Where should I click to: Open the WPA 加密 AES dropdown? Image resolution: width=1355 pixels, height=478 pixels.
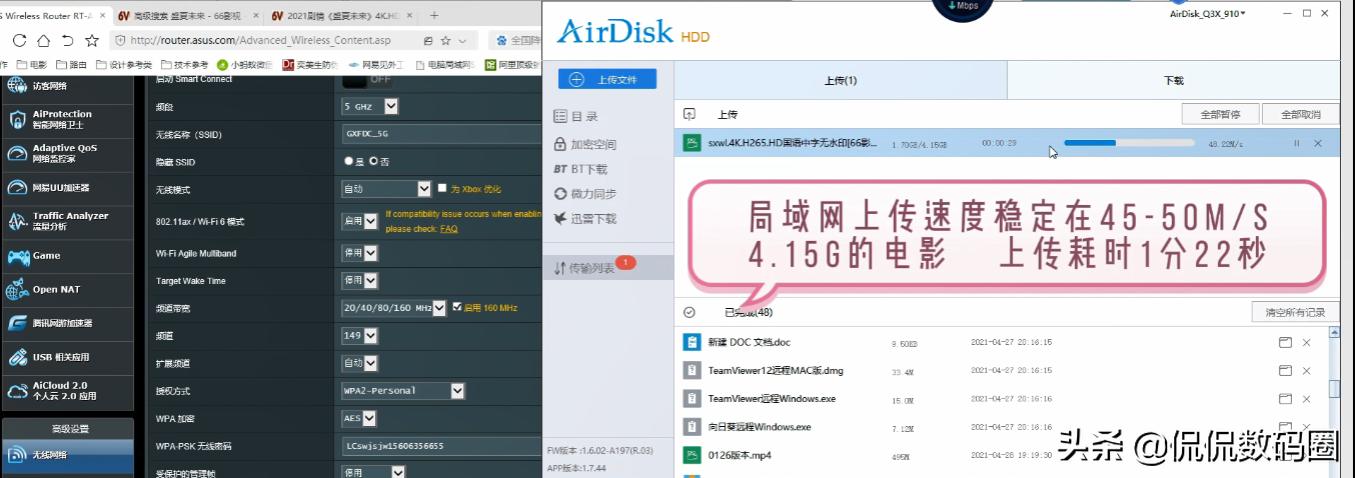pyautogui.click(x=360, y=418)
